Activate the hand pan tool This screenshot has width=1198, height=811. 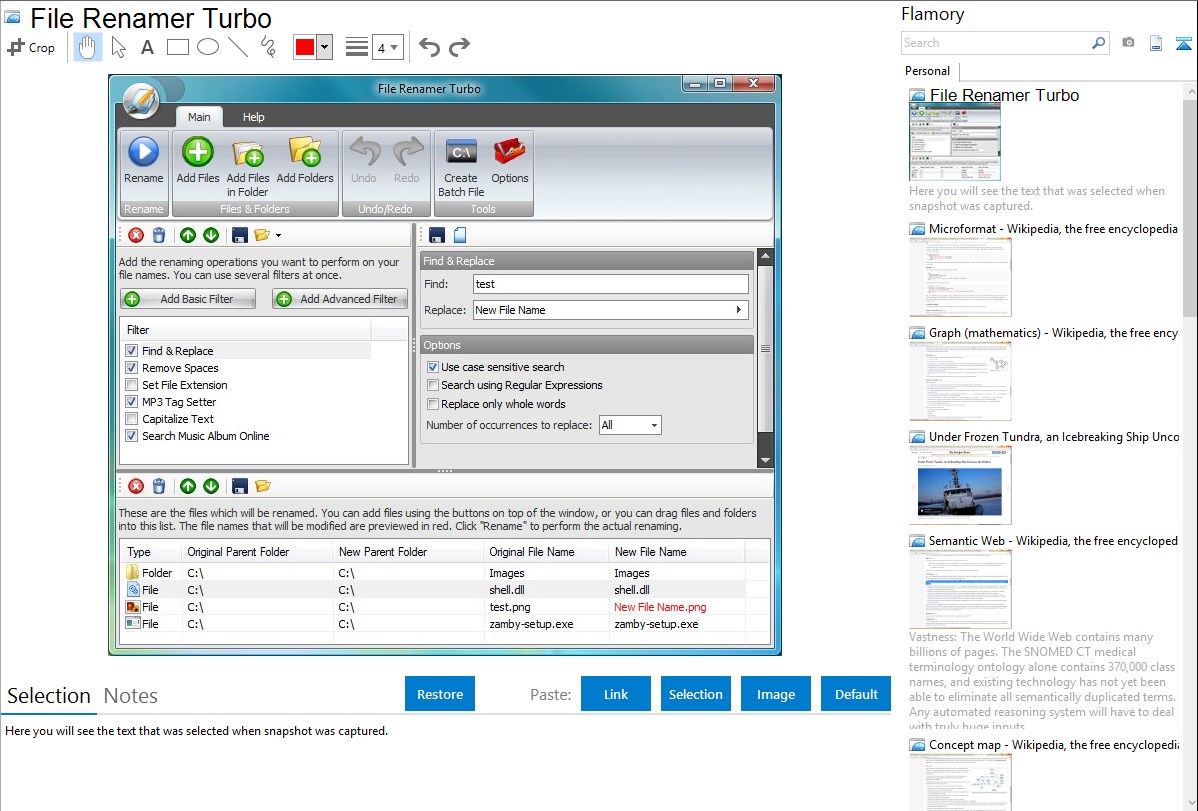coord(87,47)
